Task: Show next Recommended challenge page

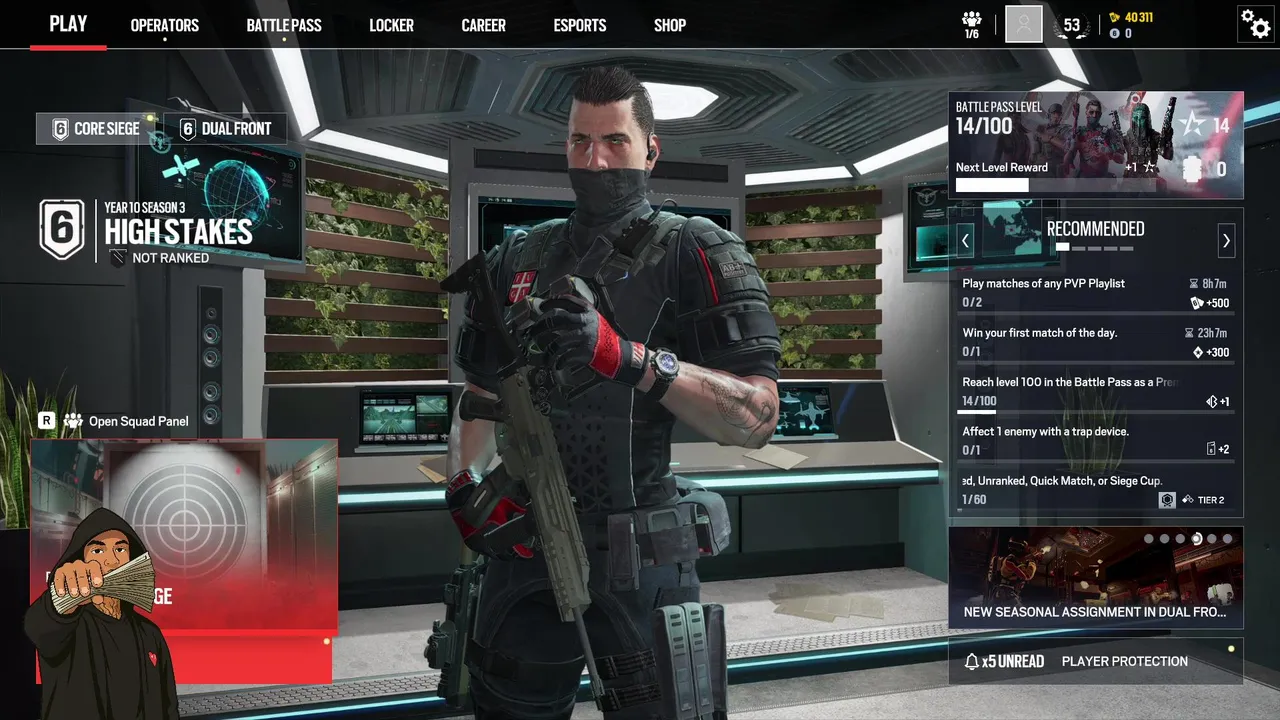Action: pos(1226,240)
